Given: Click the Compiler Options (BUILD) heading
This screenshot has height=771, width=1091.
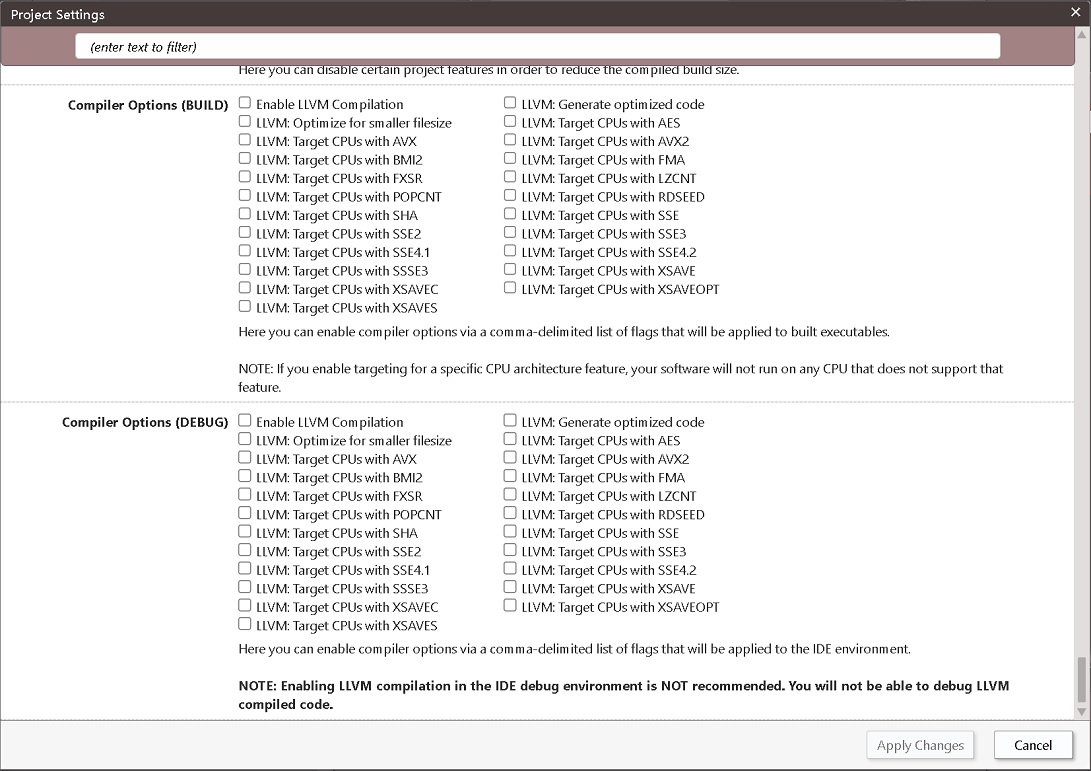Looking at the screenshot, I should coord(148,105).
